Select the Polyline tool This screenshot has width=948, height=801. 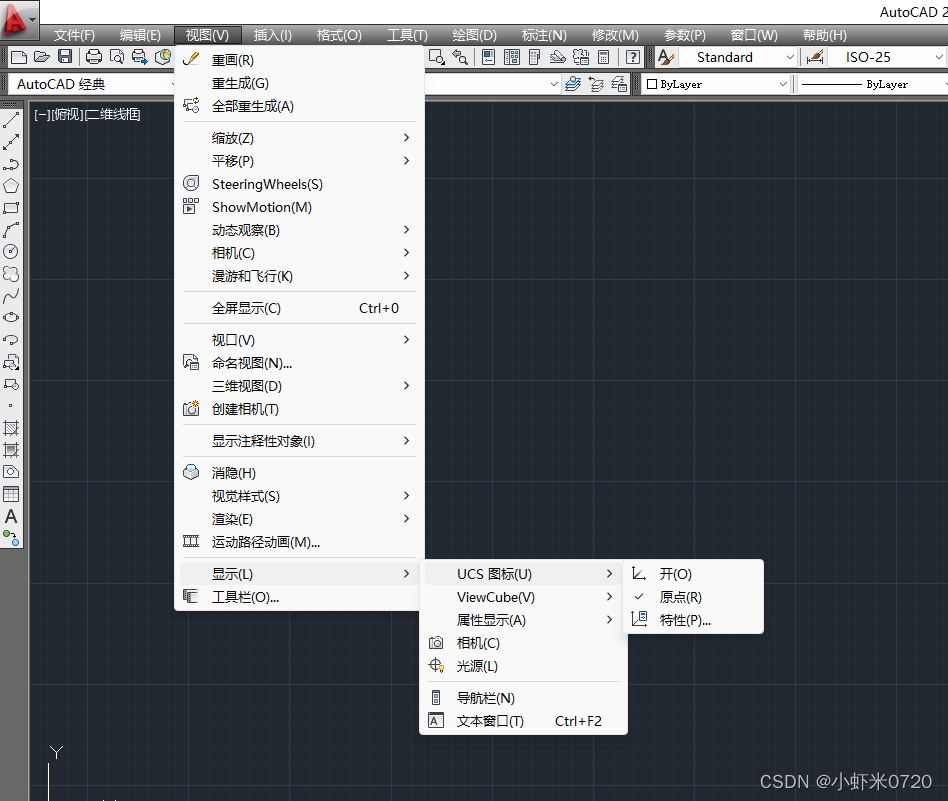(x=11, y=164)
